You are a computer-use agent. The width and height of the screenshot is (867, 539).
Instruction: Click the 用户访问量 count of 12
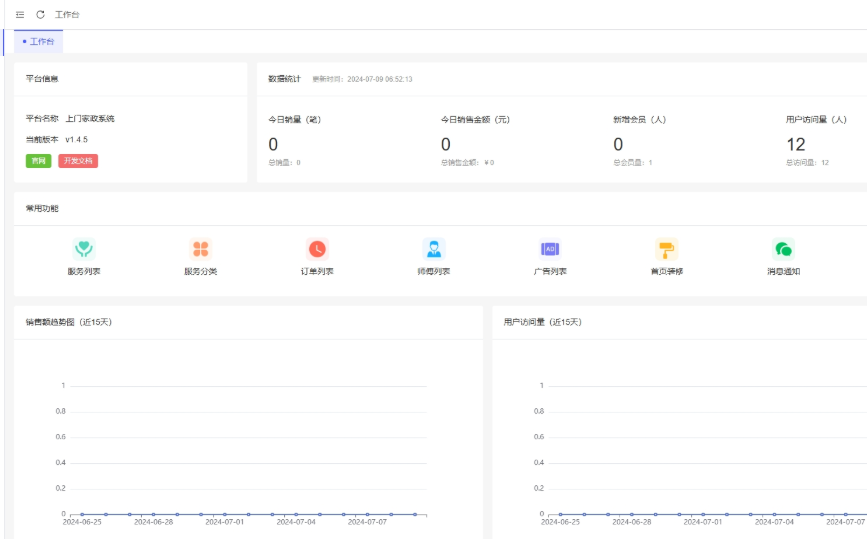(796, 145)
